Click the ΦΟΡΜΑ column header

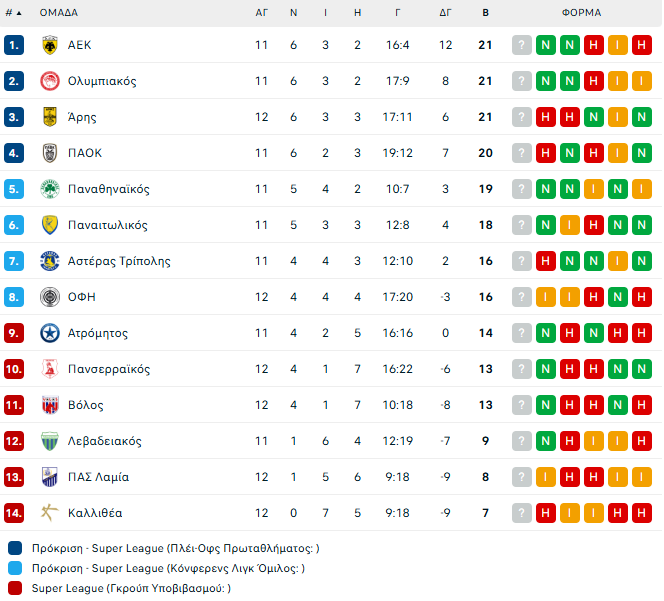coord(582,13)
